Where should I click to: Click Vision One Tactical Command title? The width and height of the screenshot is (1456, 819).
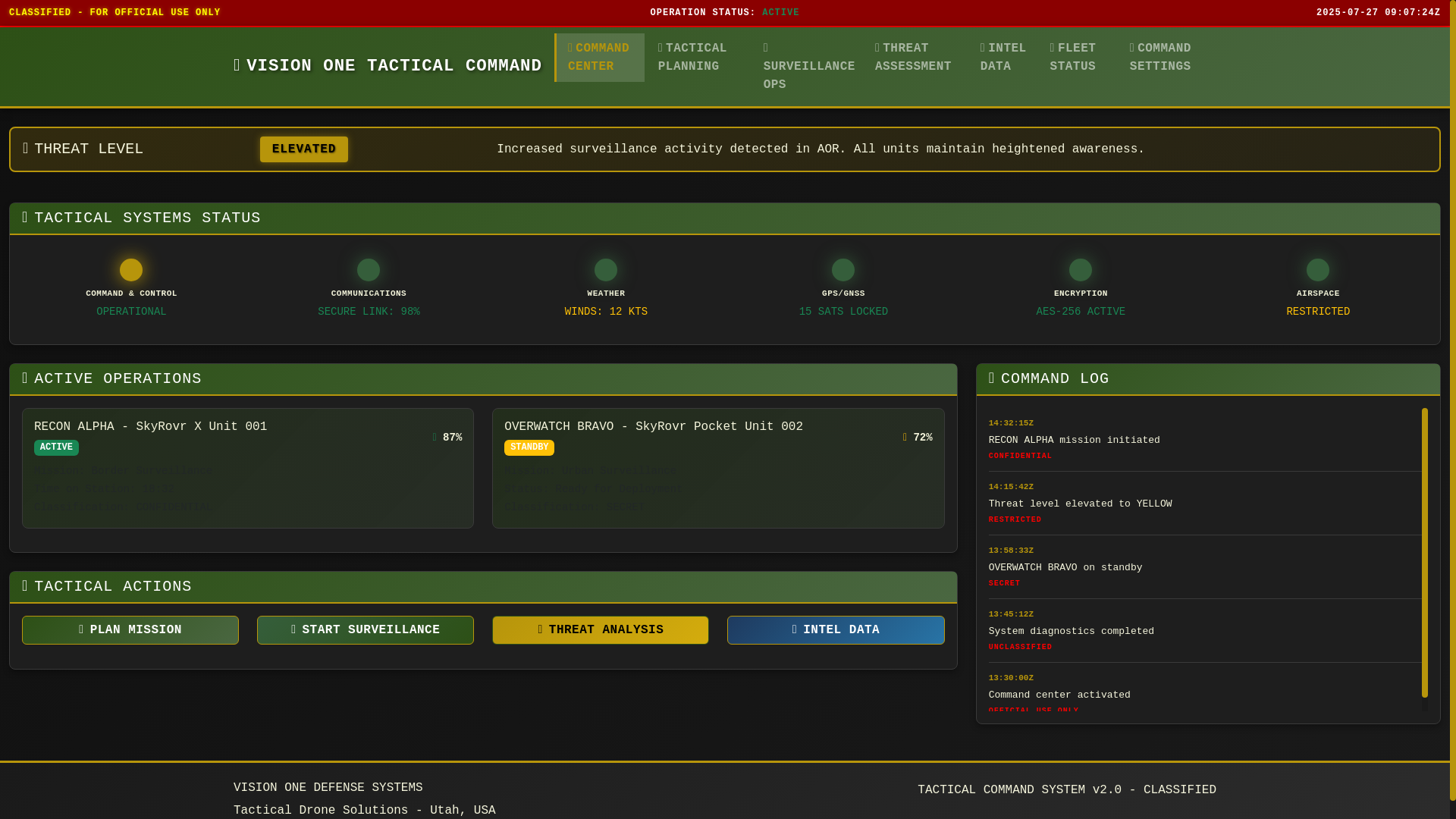[388, 66]
